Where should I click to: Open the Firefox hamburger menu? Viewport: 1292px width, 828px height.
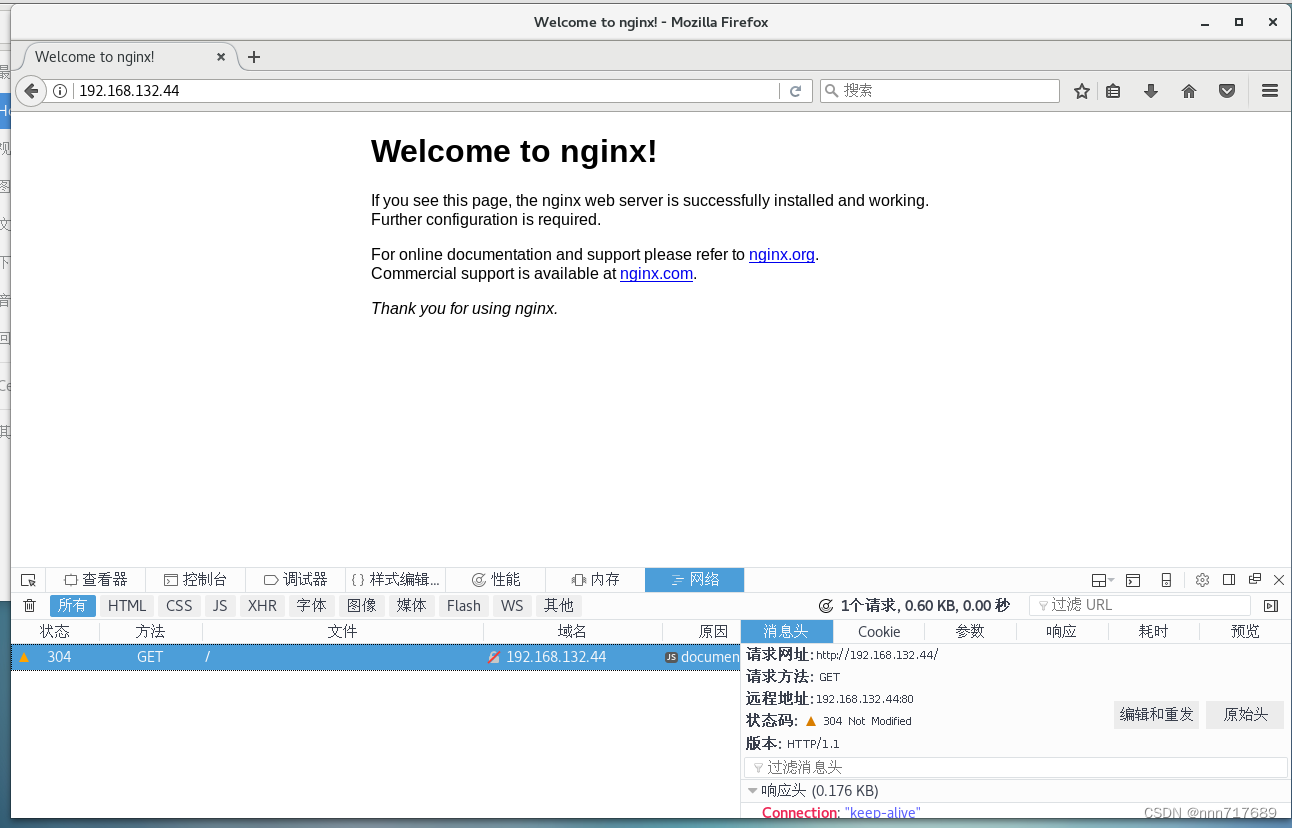pyautogui.click(x=1270, y=91)
